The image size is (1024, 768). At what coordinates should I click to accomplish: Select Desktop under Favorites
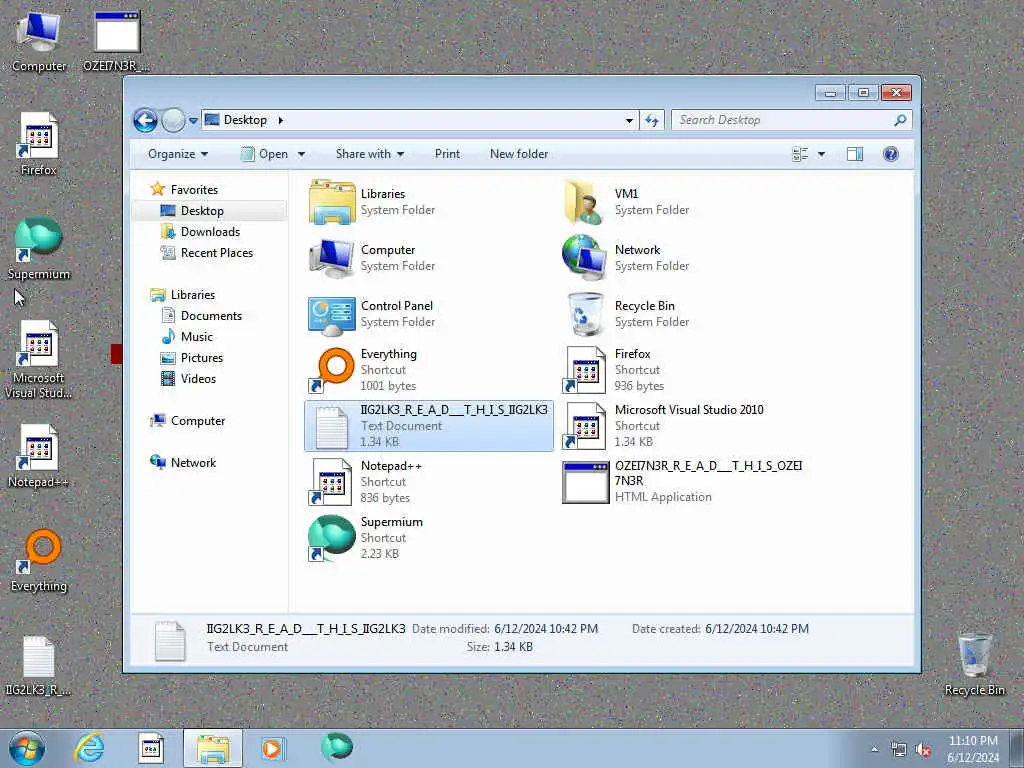202,211
